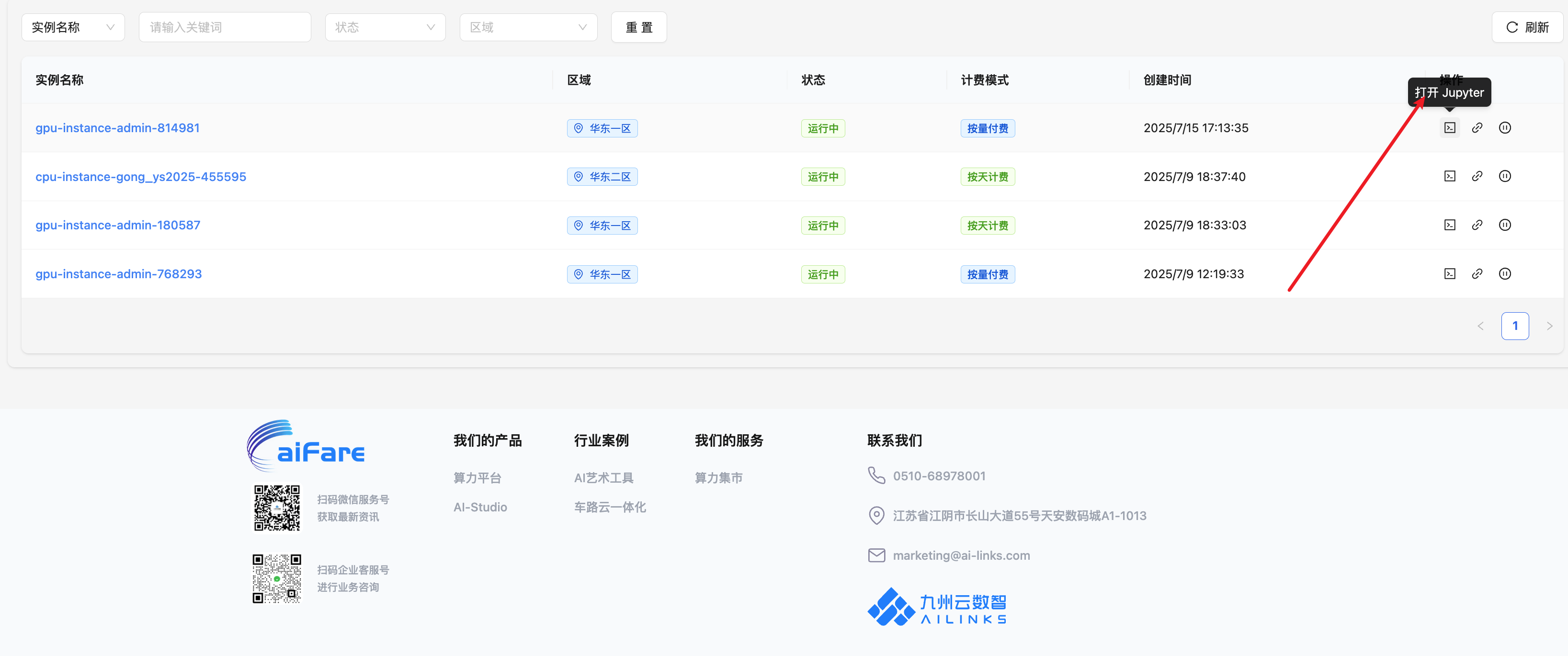Screen dimensions: 1568x656
Task: Click the WeChat service QR code thumbnail
Action: (277, 508)
